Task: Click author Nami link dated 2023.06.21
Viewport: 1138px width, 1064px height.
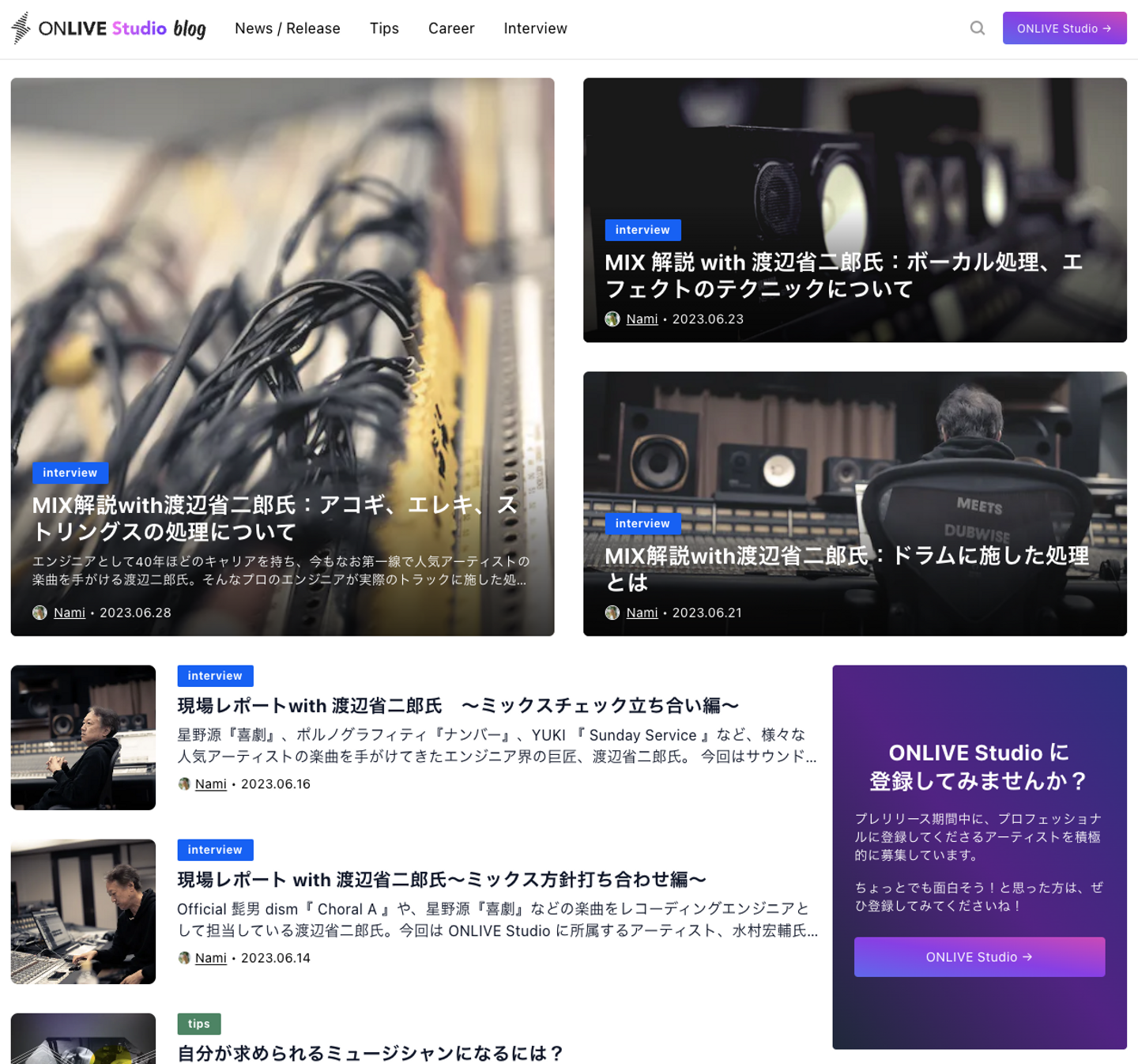Action: [x=642, y=613]
